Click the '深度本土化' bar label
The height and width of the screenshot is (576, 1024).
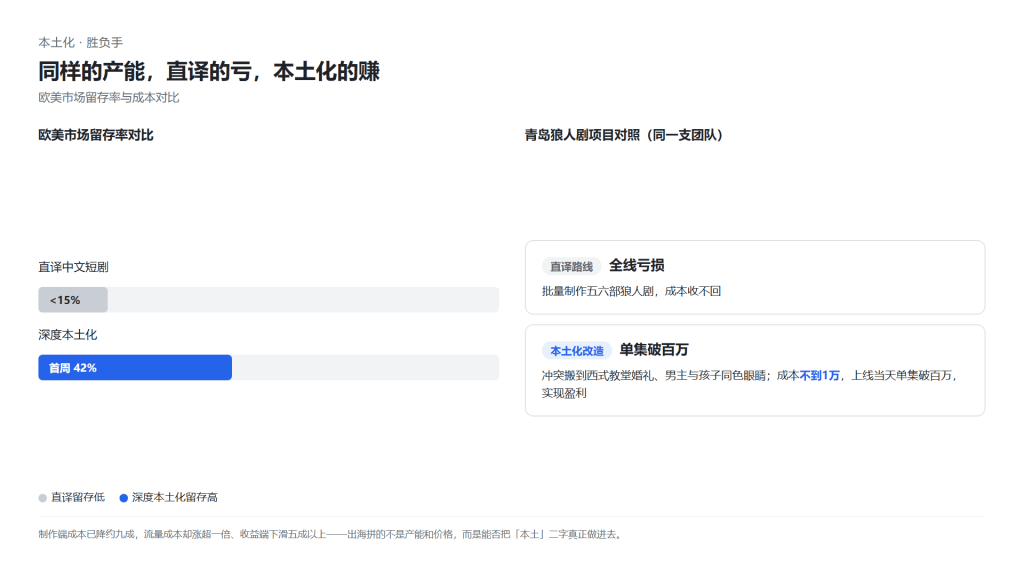tap(67, 335)
